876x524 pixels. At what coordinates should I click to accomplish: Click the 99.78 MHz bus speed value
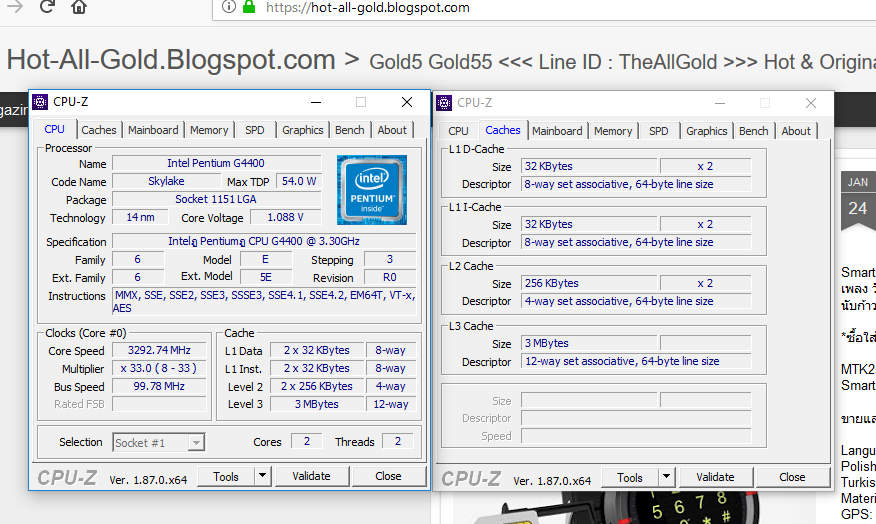click(x=159, y=386)
